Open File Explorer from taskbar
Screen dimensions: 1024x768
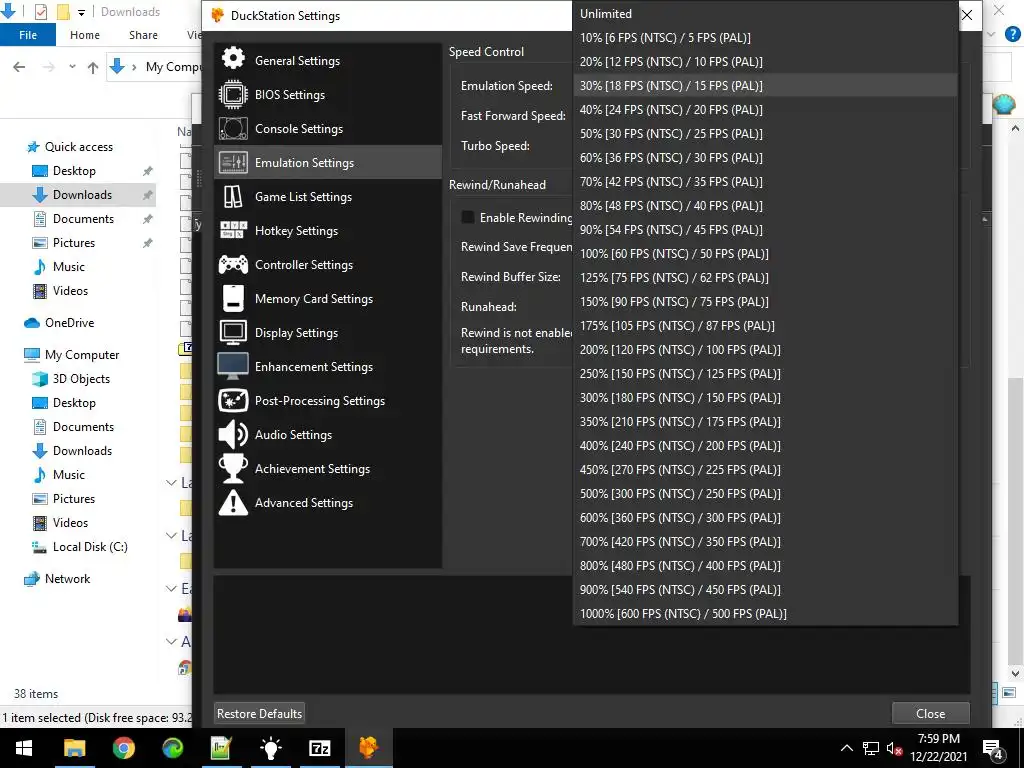[74, 748]
